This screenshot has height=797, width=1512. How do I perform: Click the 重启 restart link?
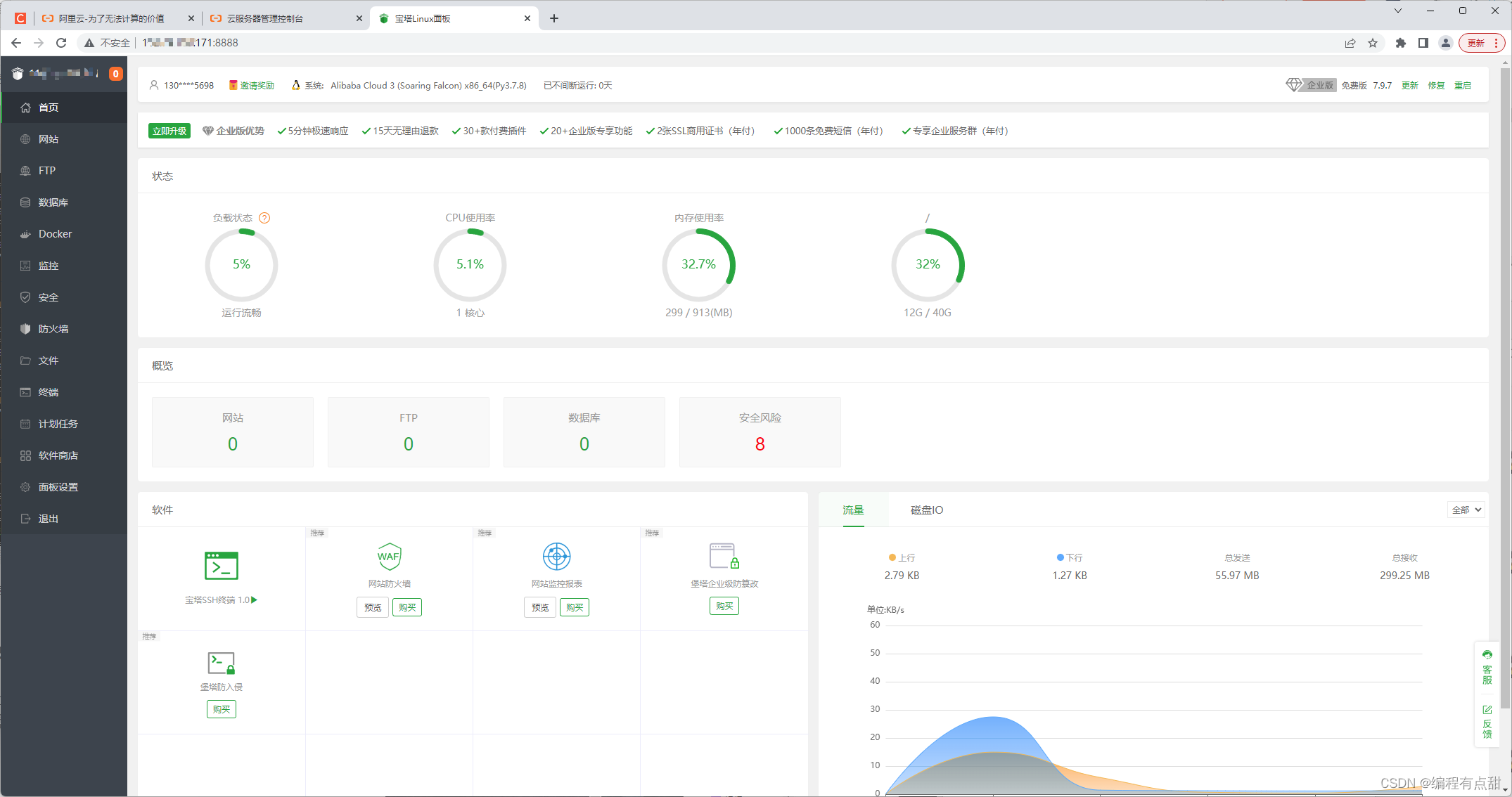1463,86
